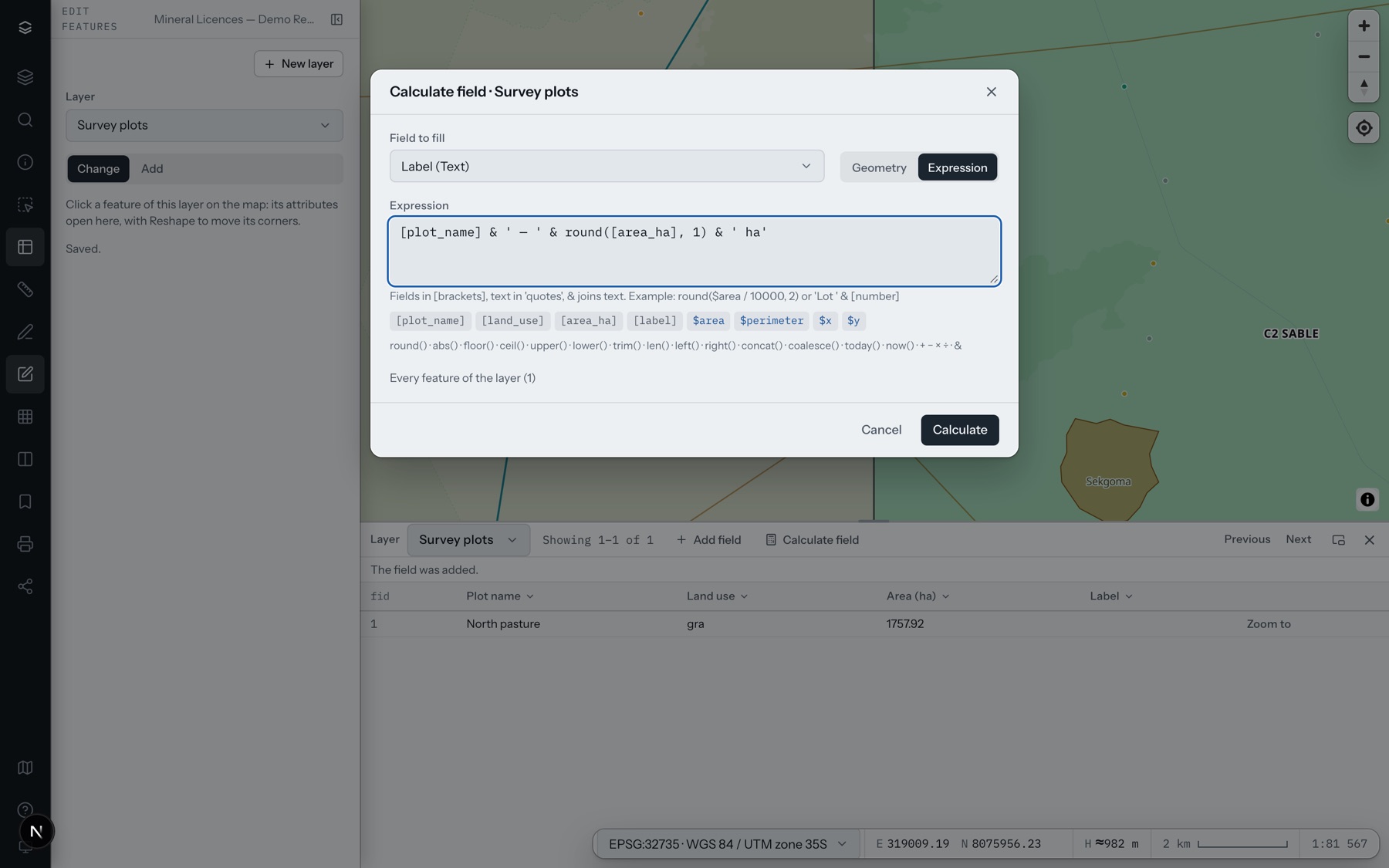Open the layers icon in sidebar
Screen dimensions: 1389x868
pos(25,77)
